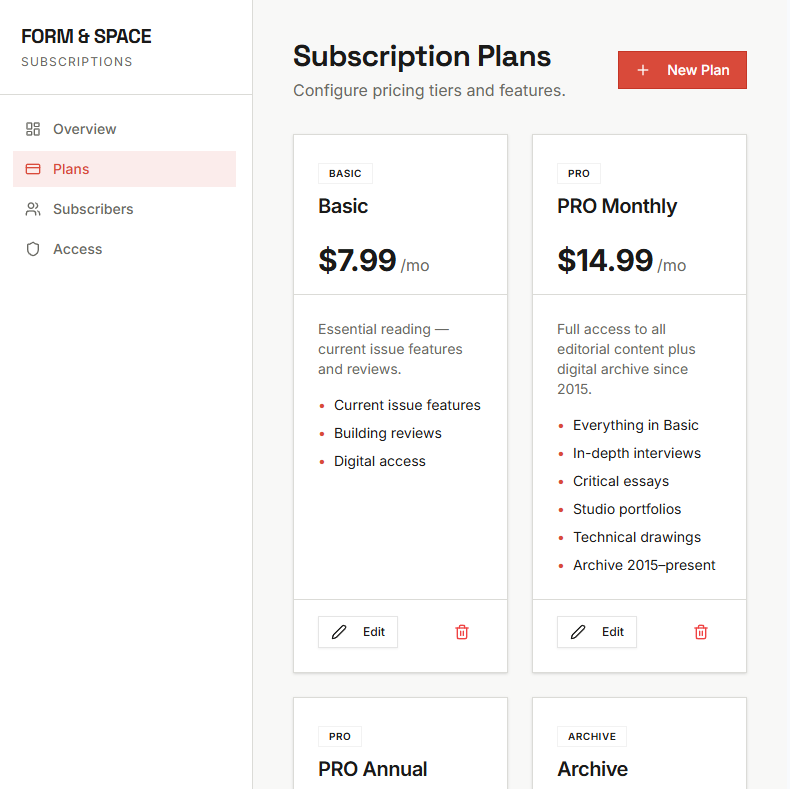Select the PRO Annual plan title
790x789 pixels.
372,769
